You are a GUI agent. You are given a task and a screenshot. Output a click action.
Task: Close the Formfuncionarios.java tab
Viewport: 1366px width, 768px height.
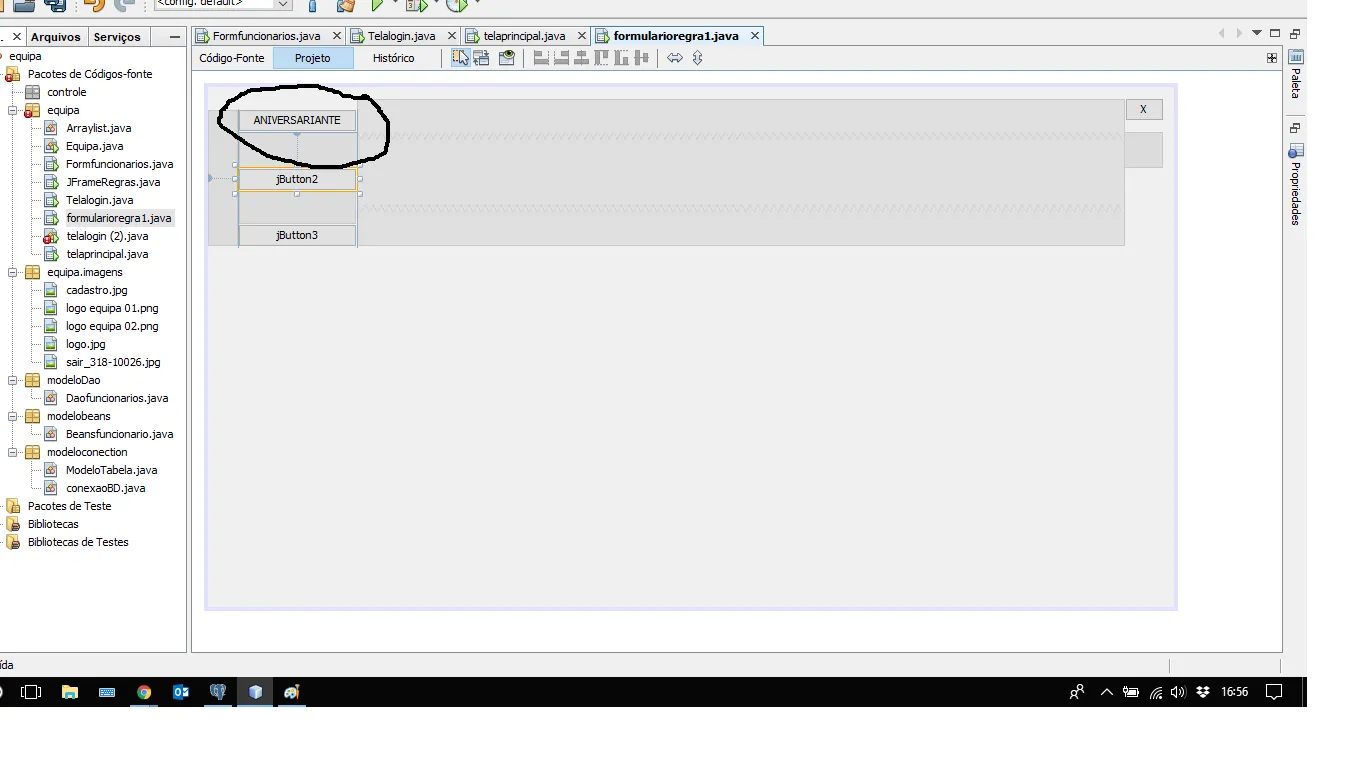[x=337, y=36]
